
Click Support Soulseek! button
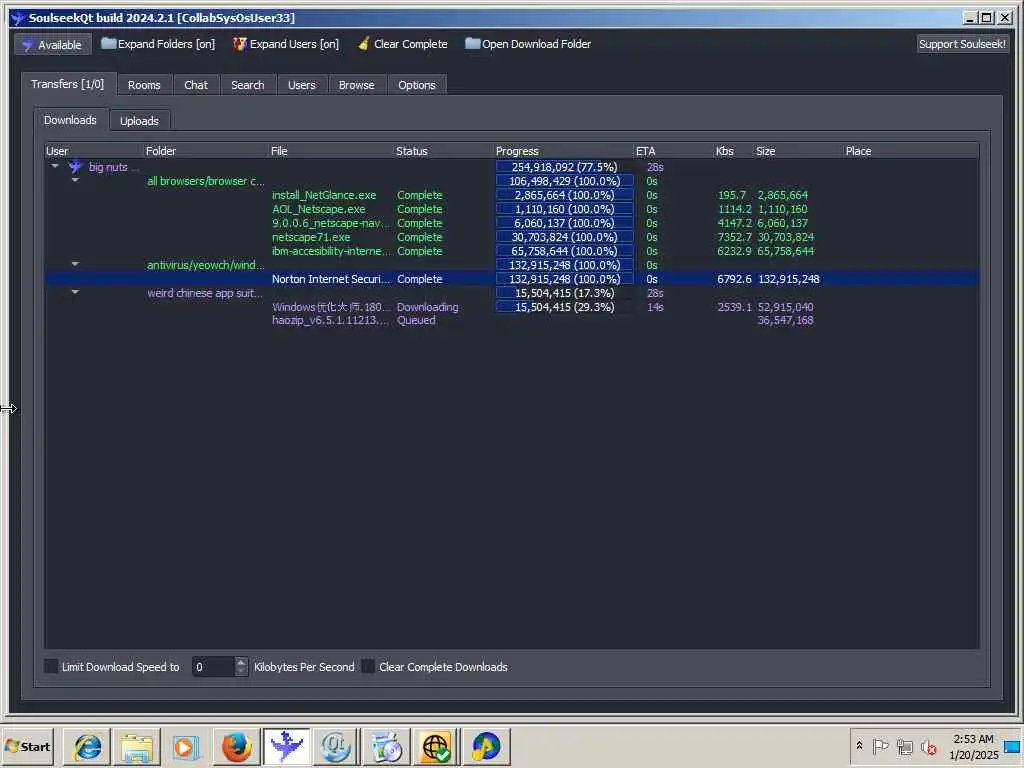[962, 44]
